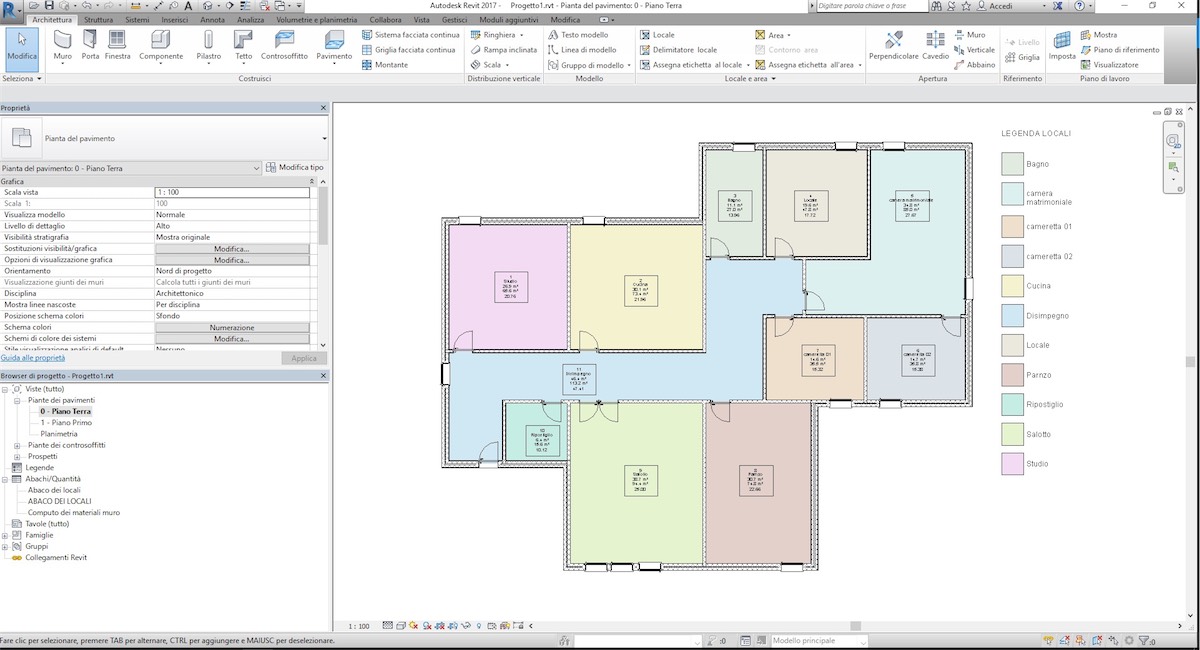The width and height of the screenshot is (1200, 650).
Task: Open the Modello principale dropdown
Action: 820,639
